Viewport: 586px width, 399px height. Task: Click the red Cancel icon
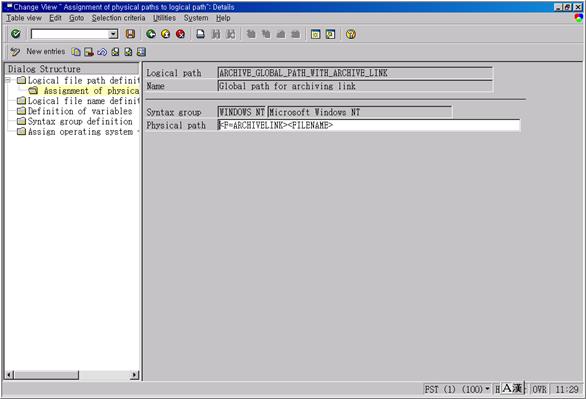[181, 34]
